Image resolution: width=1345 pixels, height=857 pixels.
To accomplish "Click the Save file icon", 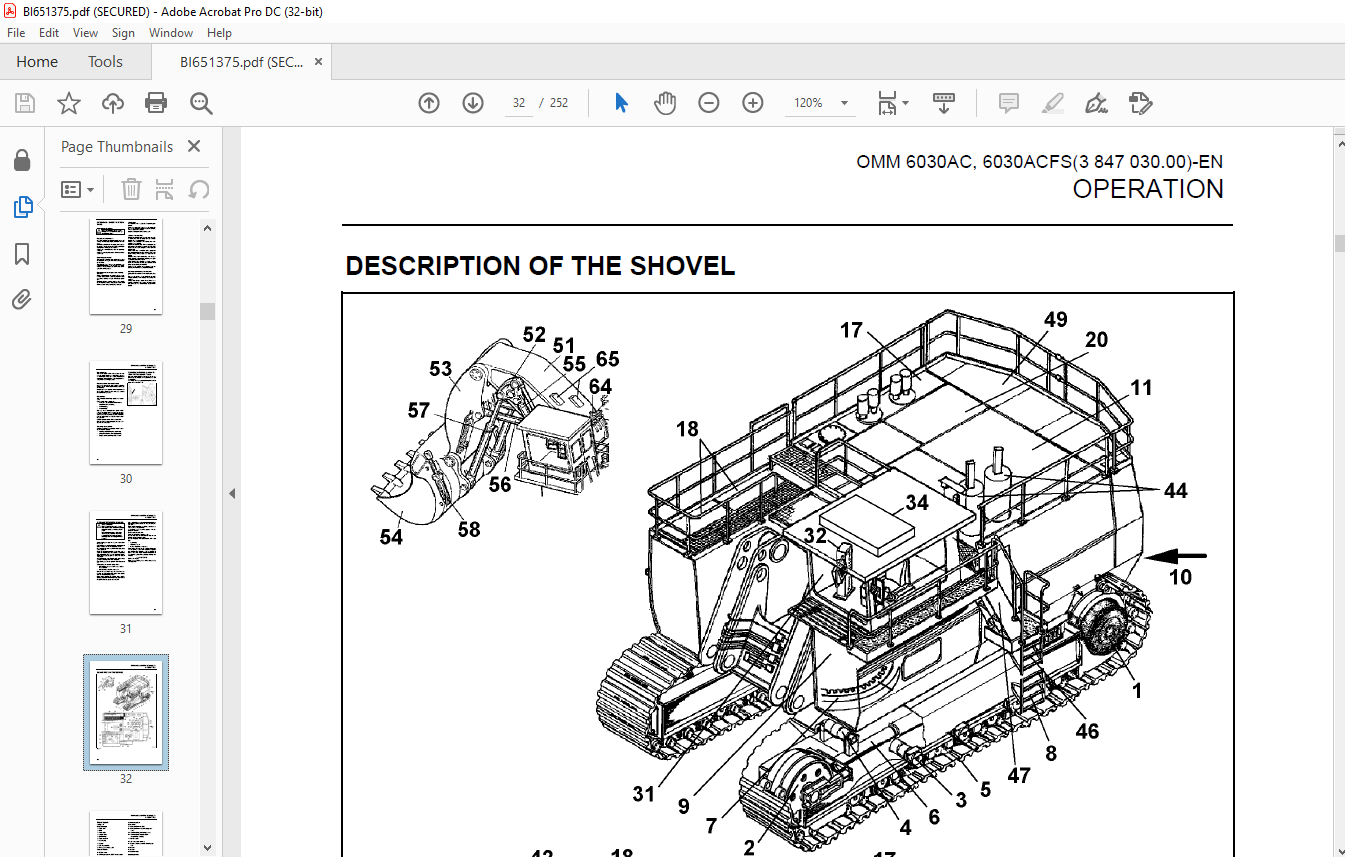I will 24,103.
